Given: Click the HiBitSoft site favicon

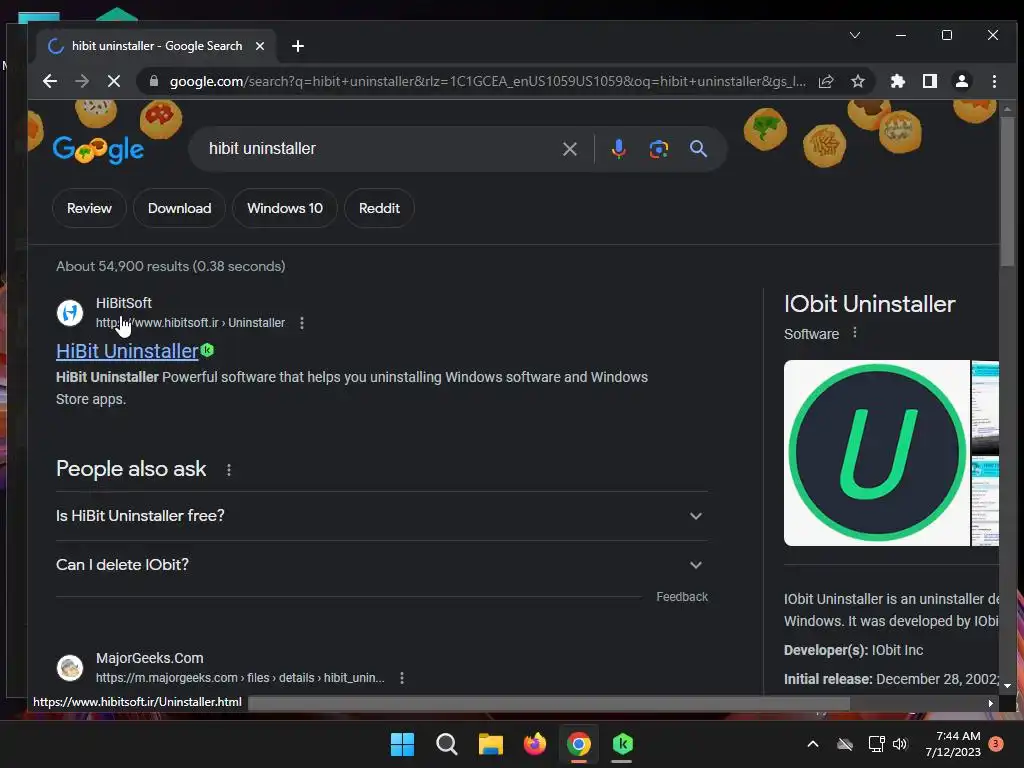Looking at the screenshot, I should click(70, 313).
